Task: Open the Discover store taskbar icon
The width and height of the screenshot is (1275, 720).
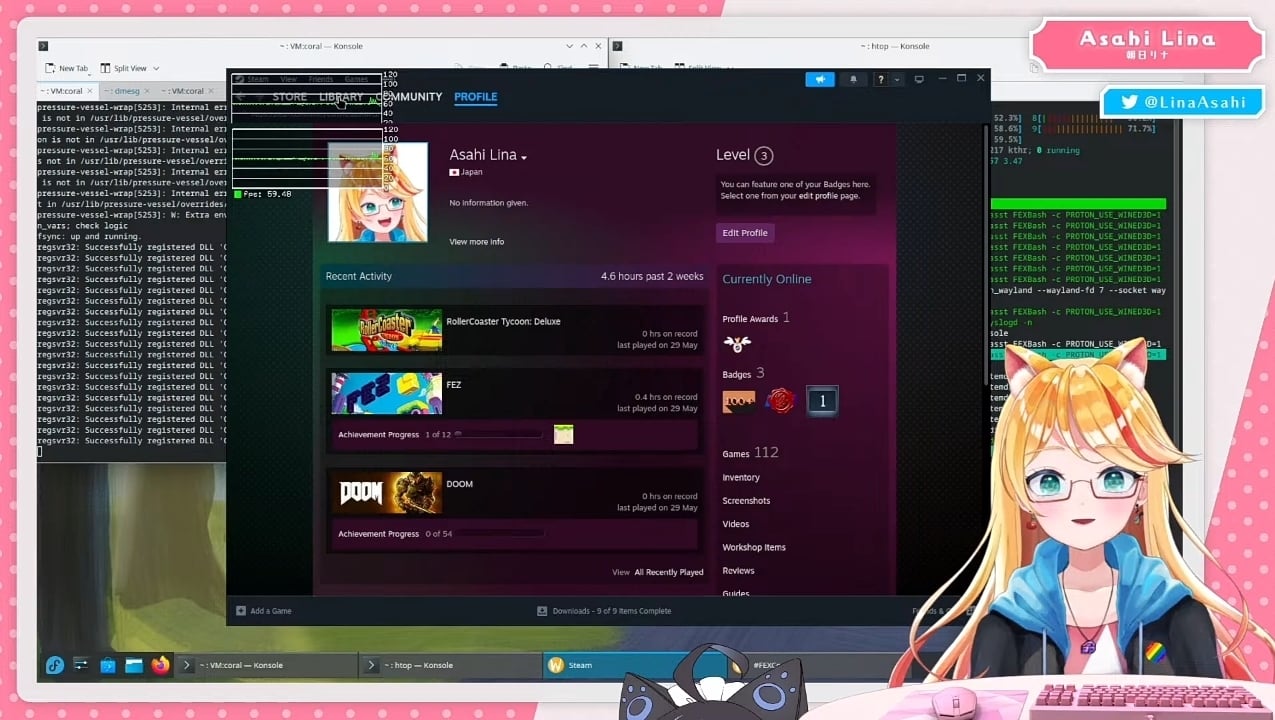Action: [x=108, y=665]
